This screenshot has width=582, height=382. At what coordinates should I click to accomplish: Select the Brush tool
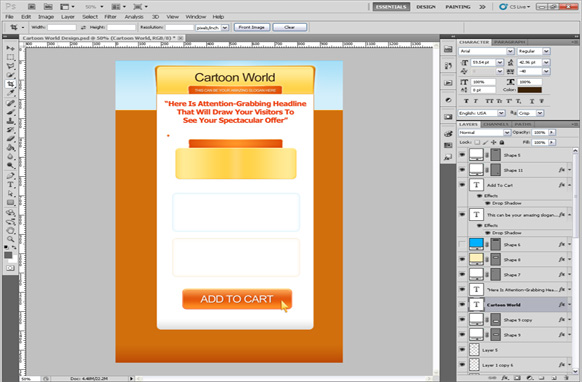pyautogui.click(x=10, y=112)
